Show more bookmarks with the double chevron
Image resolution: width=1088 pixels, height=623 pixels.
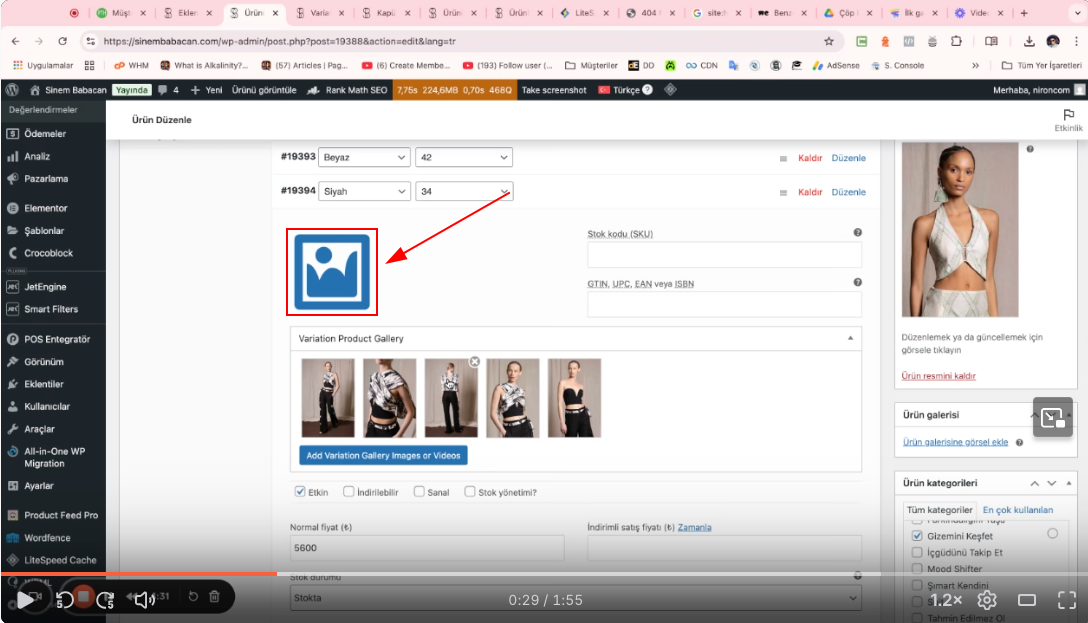[976, 66]
